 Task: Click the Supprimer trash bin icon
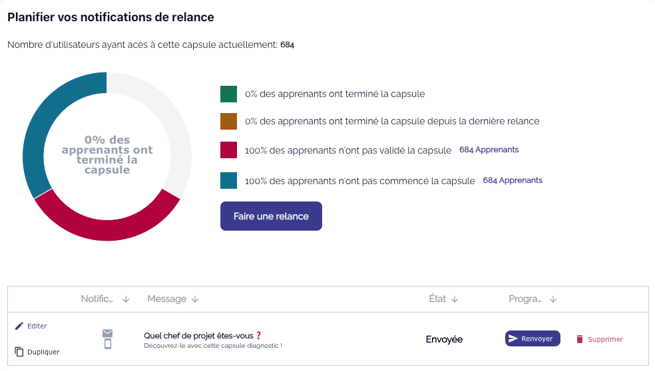[x=579, y=339]
